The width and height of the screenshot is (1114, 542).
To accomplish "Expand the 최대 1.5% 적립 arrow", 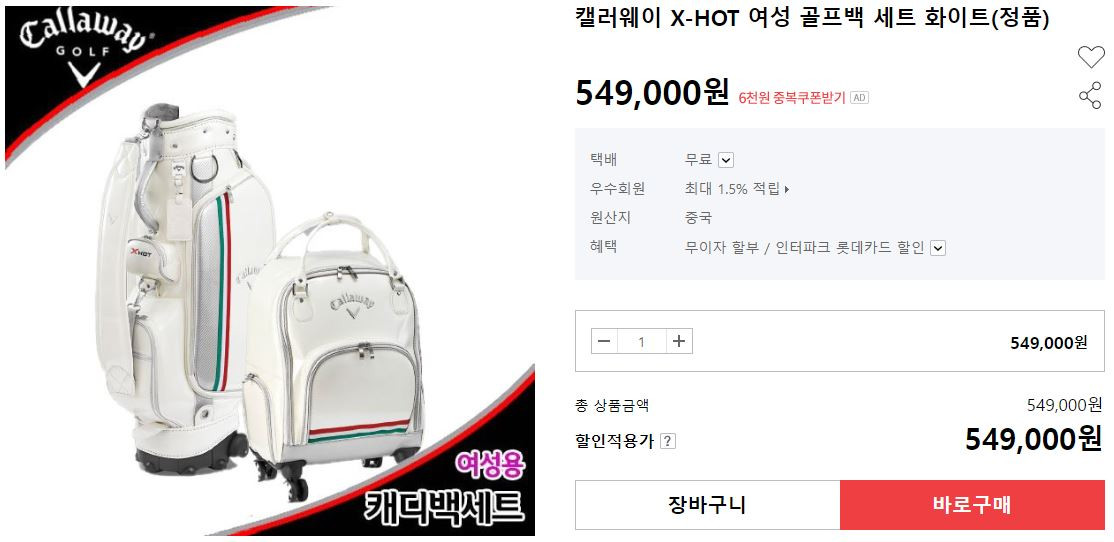I will click(786, 189).
